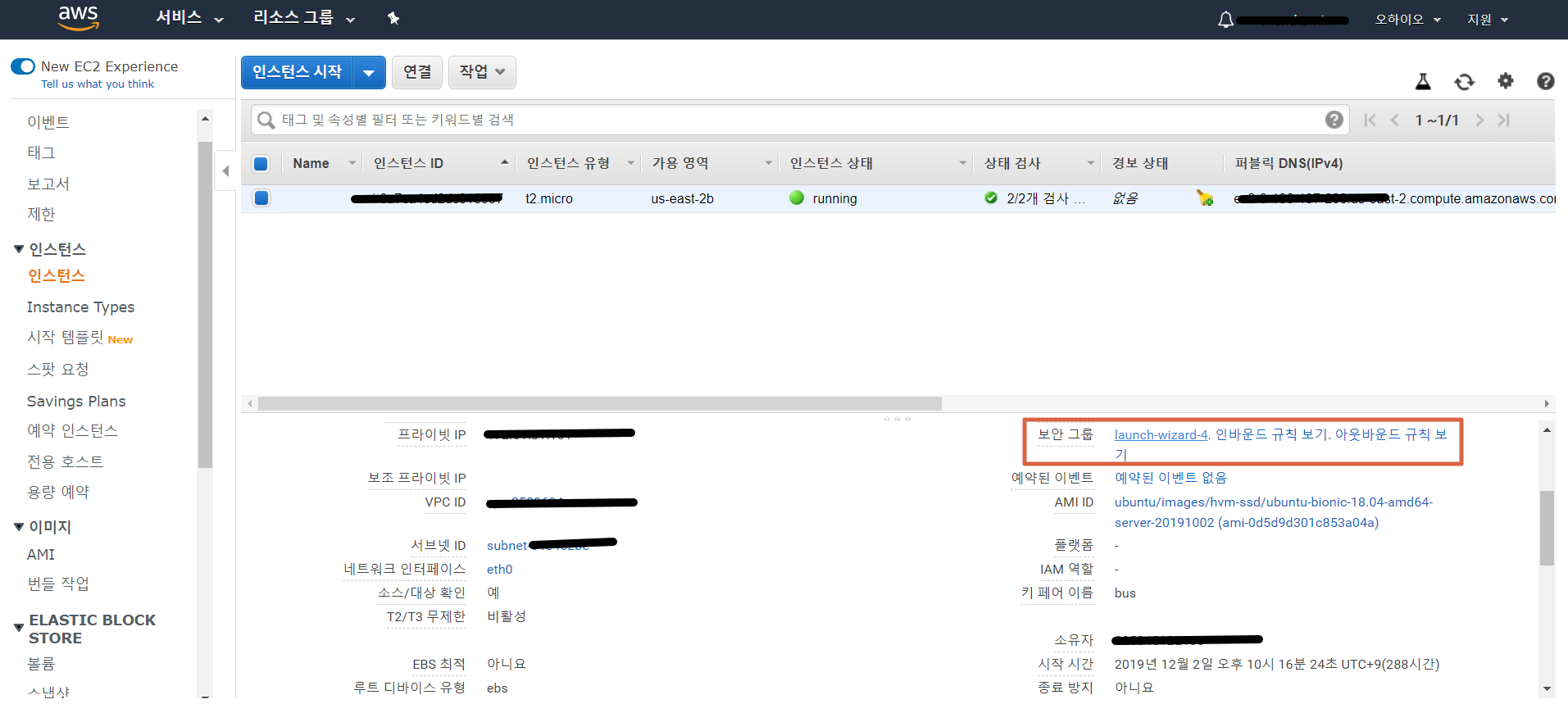The height and width of the screenshot is (704, 1568).
Task: Open the 예약된 이벤트 없음 link
Action: point(1170,478)
